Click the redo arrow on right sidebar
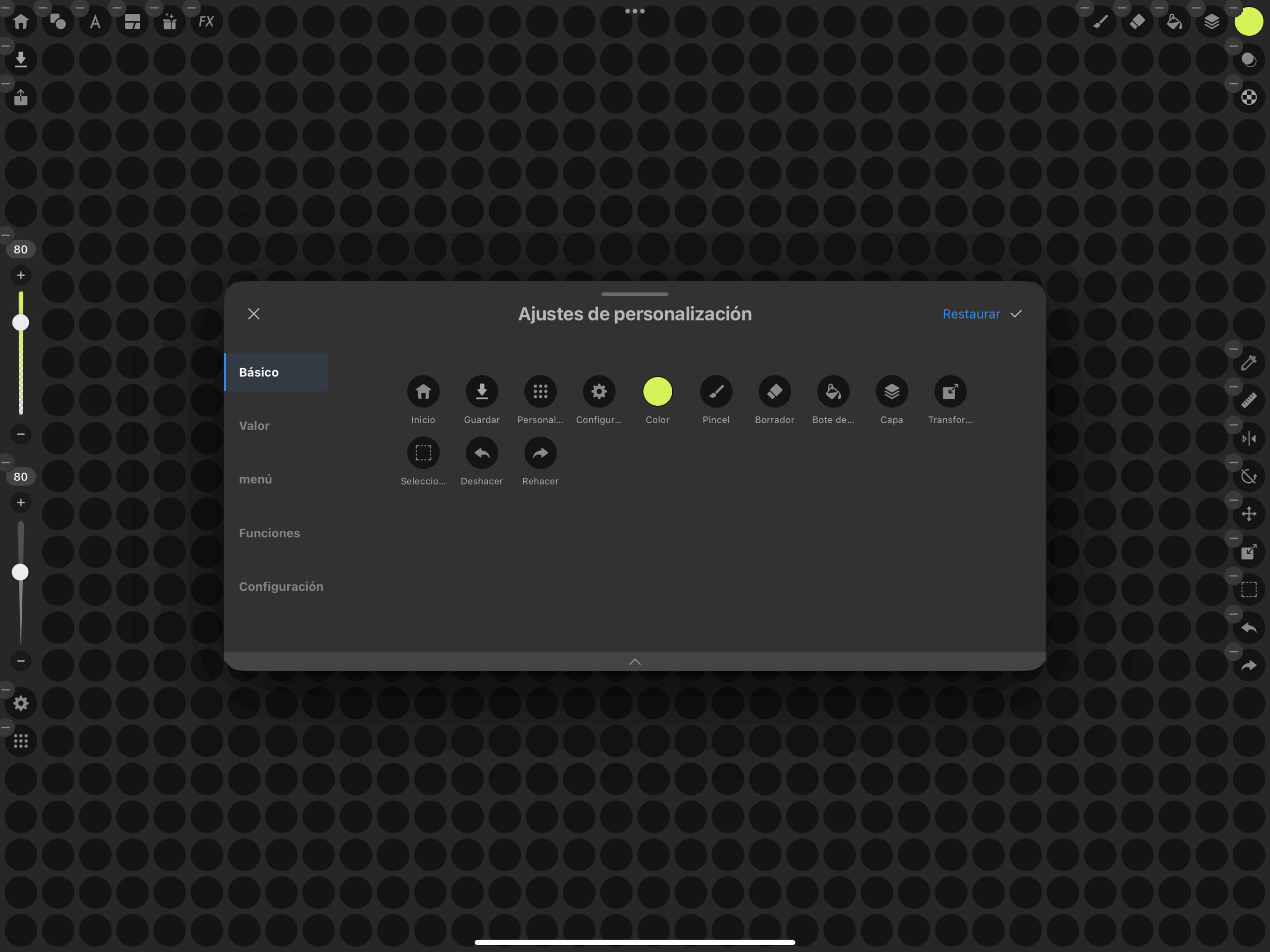 coord(1249,665)
